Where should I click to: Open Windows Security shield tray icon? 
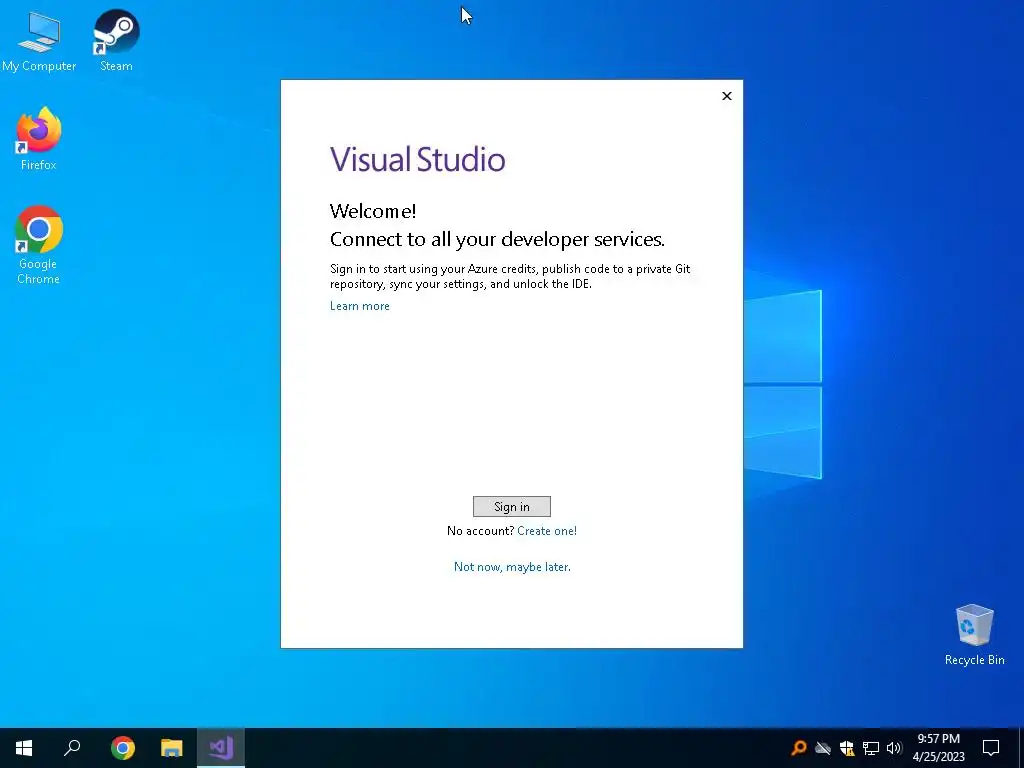click(x=847, y=748)
